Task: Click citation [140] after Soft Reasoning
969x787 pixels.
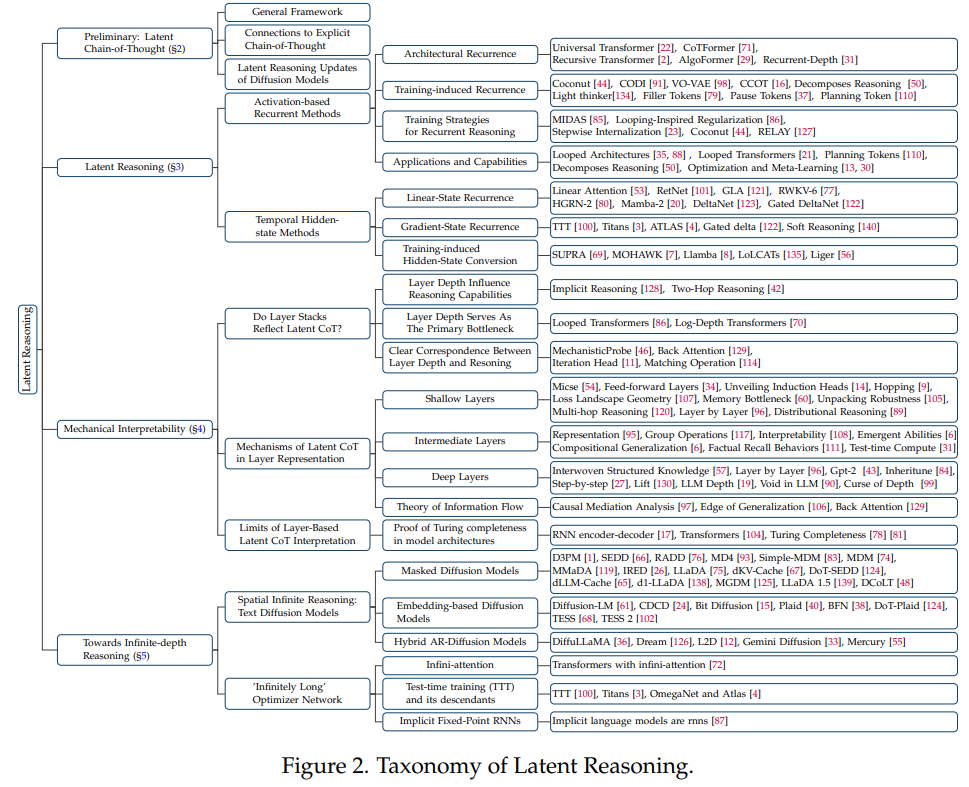Action: click(868, 228)
